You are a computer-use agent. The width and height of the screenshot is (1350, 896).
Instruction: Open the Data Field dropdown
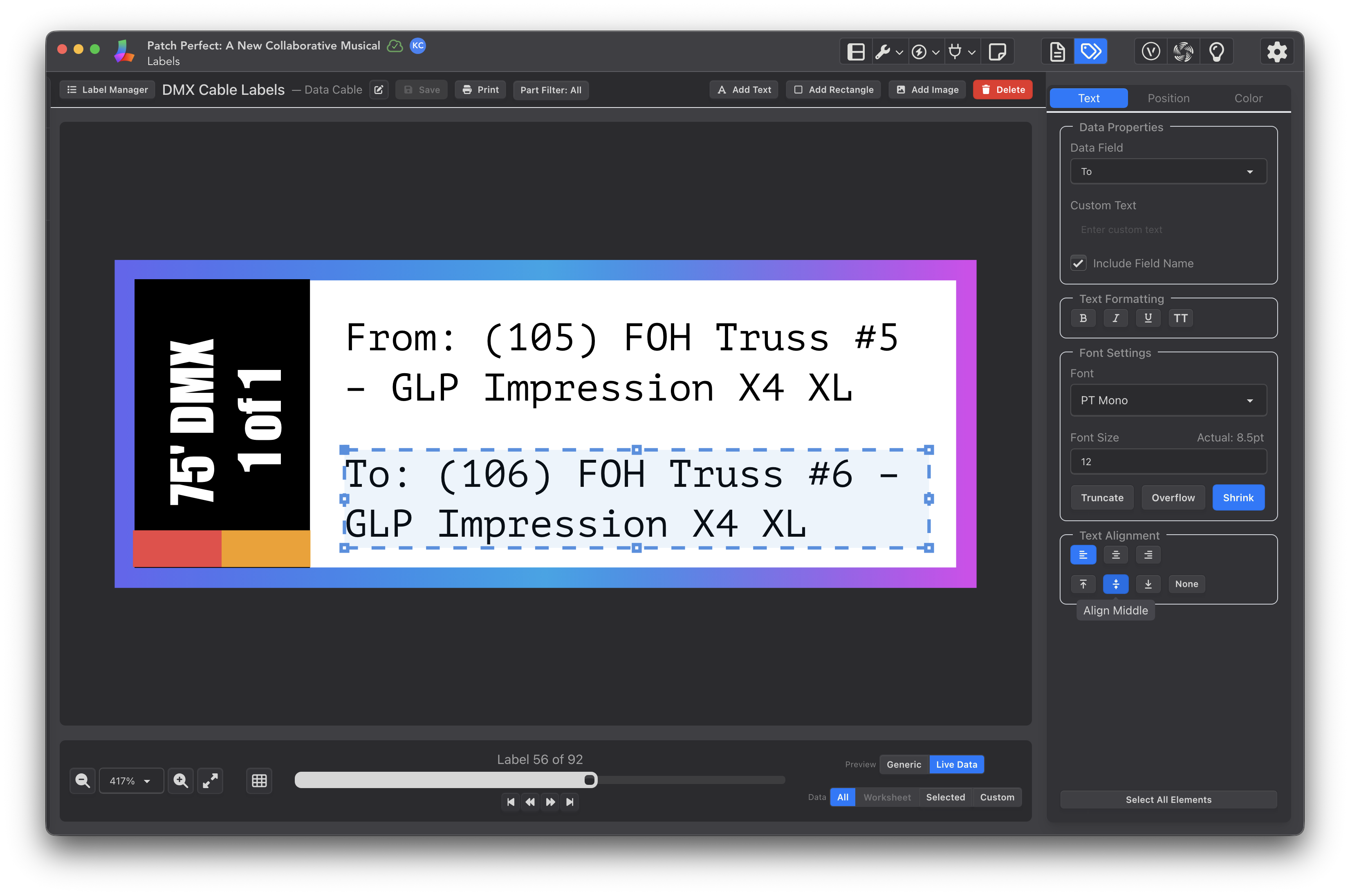click(x=1168, y=171)
